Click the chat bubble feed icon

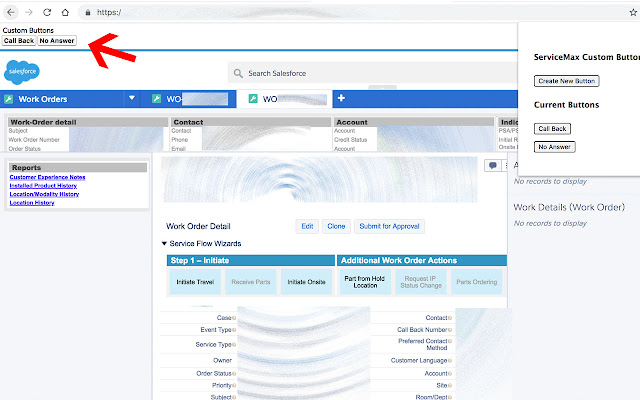click(493, 165)
